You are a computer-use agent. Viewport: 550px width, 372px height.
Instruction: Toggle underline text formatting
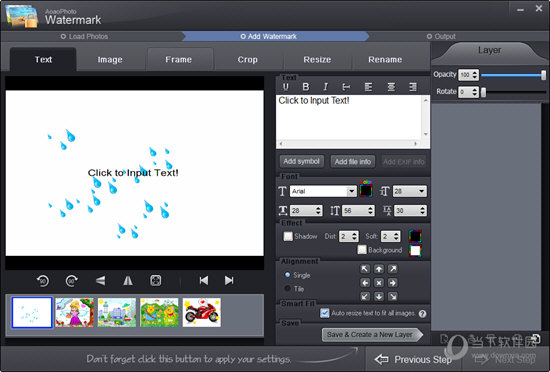coord(286,87)
